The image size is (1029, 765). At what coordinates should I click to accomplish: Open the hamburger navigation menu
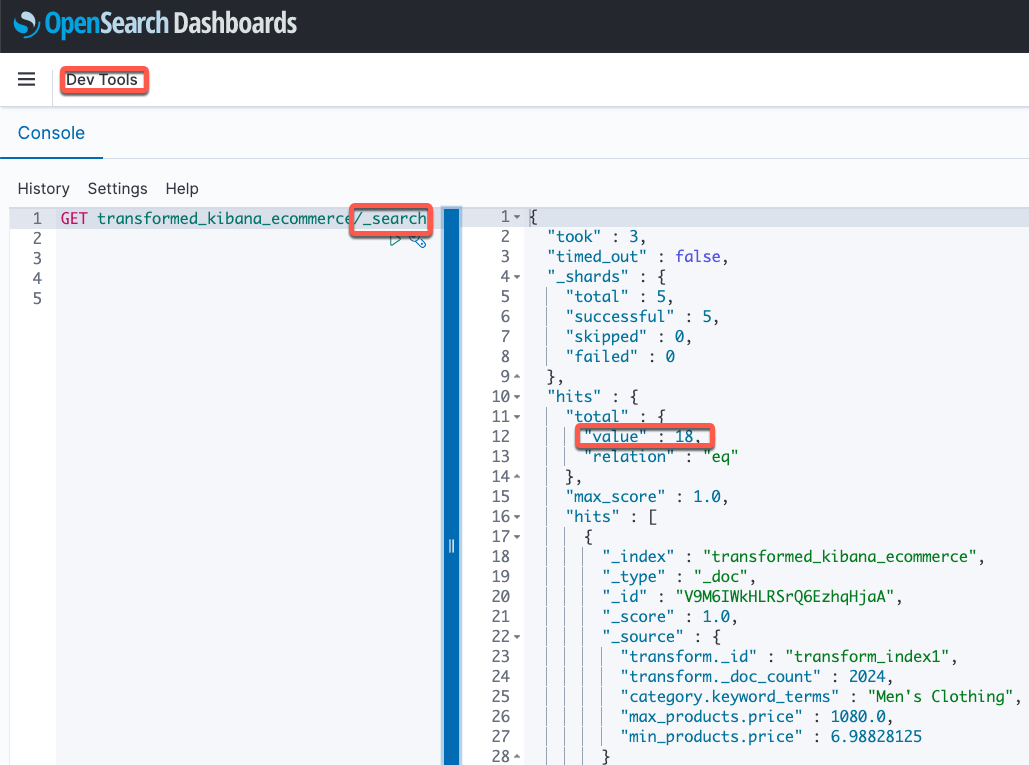point(26,79)
